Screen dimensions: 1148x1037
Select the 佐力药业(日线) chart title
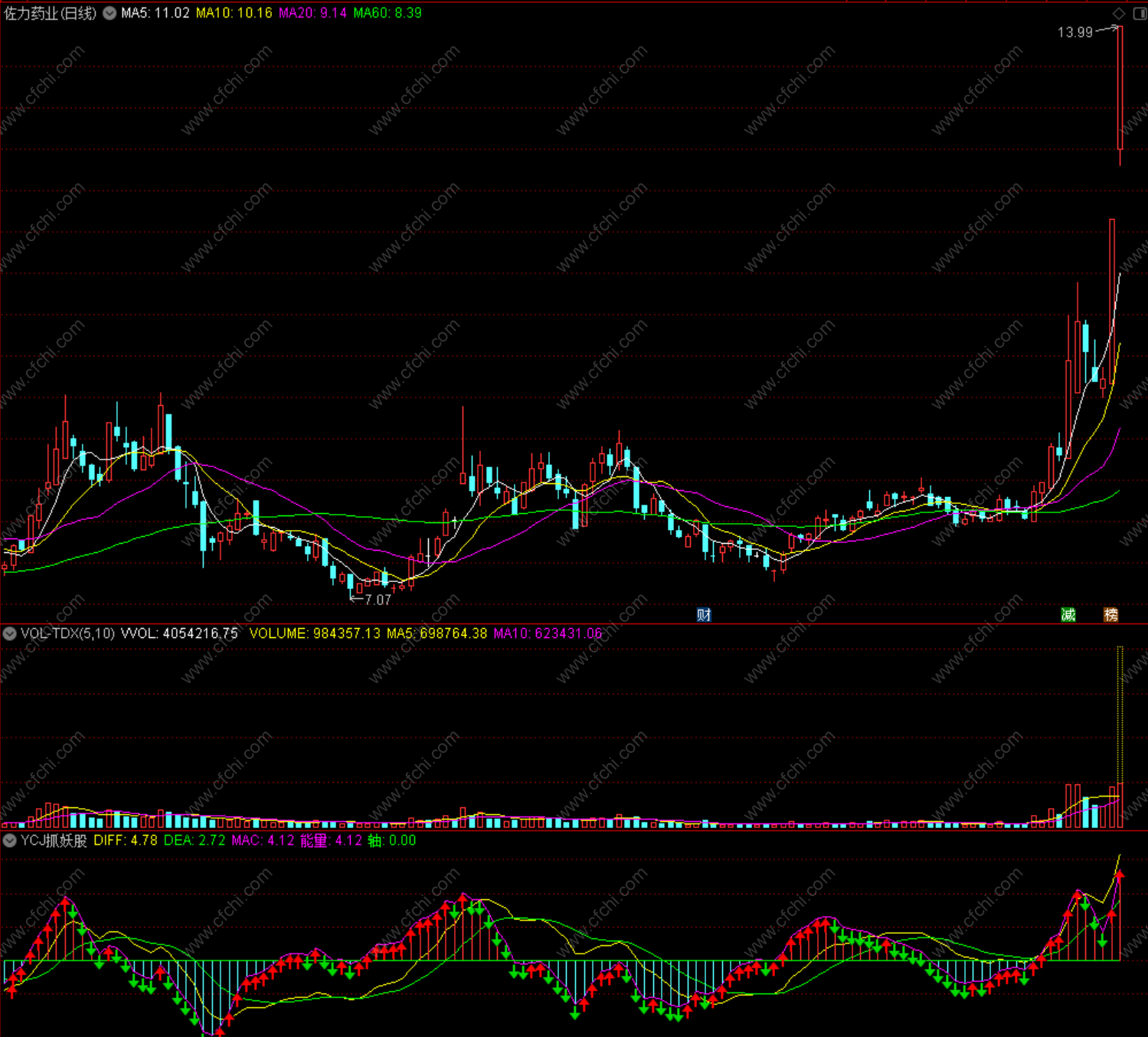point(51,13)
